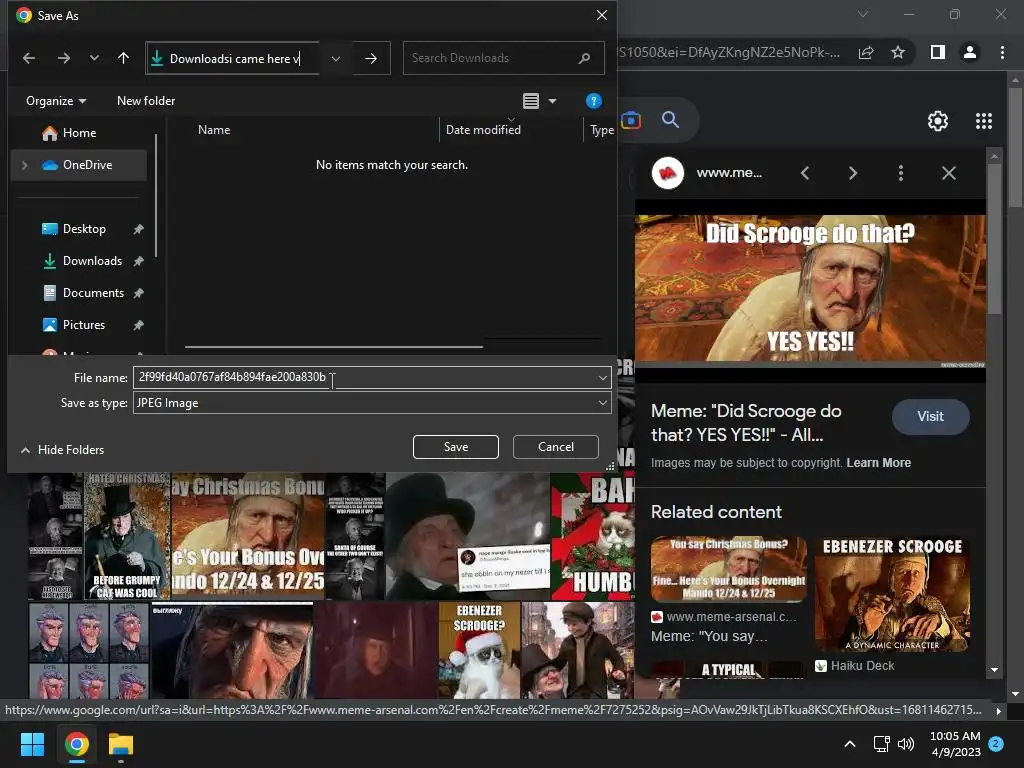Unpin Desktop using its pin icon
The height and width of the screenshot is (768, 1024).
(x=138, y=229)
